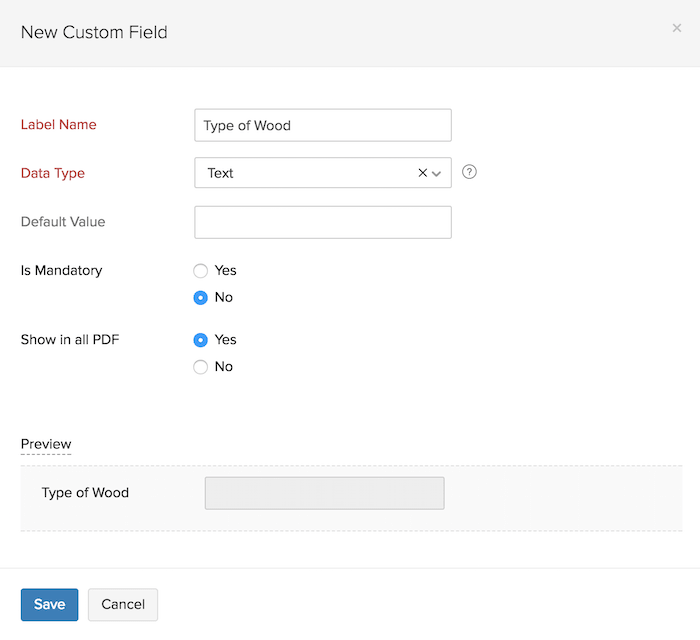Expand the Data Type dropdown arrow
The height and width of the screenshot is (640, 700).
pos(437,173)
